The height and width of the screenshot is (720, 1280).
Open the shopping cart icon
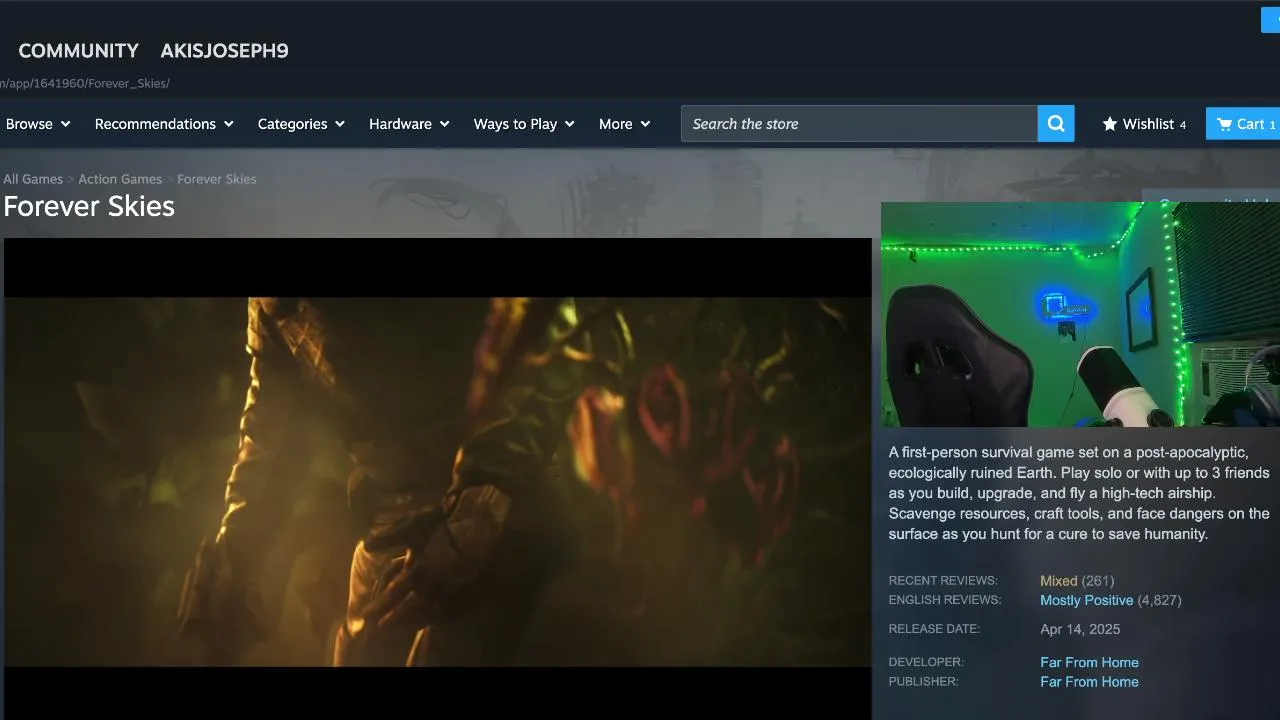click(1224, 124)
